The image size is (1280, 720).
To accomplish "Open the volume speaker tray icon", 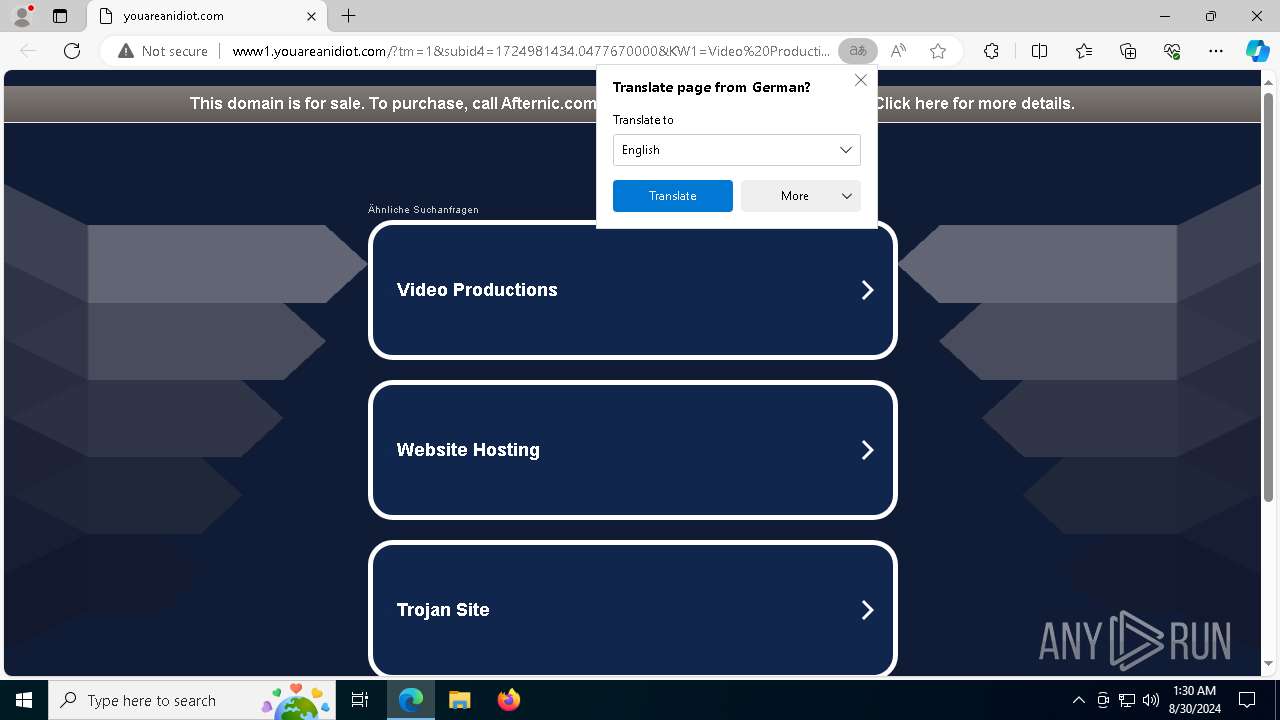I will (1151, 700).
